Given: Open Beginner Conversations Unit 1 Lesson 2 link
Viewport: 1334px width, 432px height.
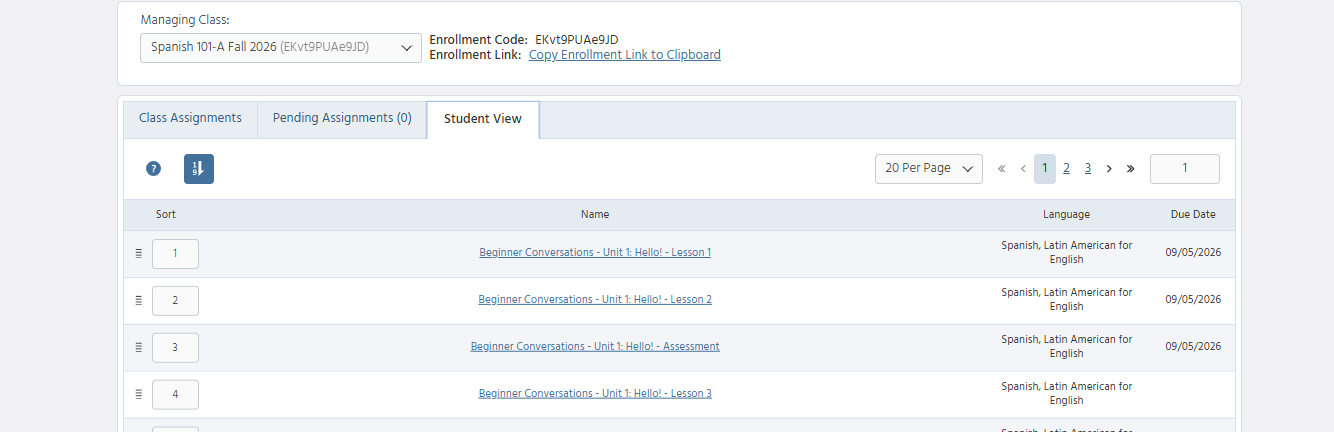Looking at the screenshot, I should tap(595, 300).
